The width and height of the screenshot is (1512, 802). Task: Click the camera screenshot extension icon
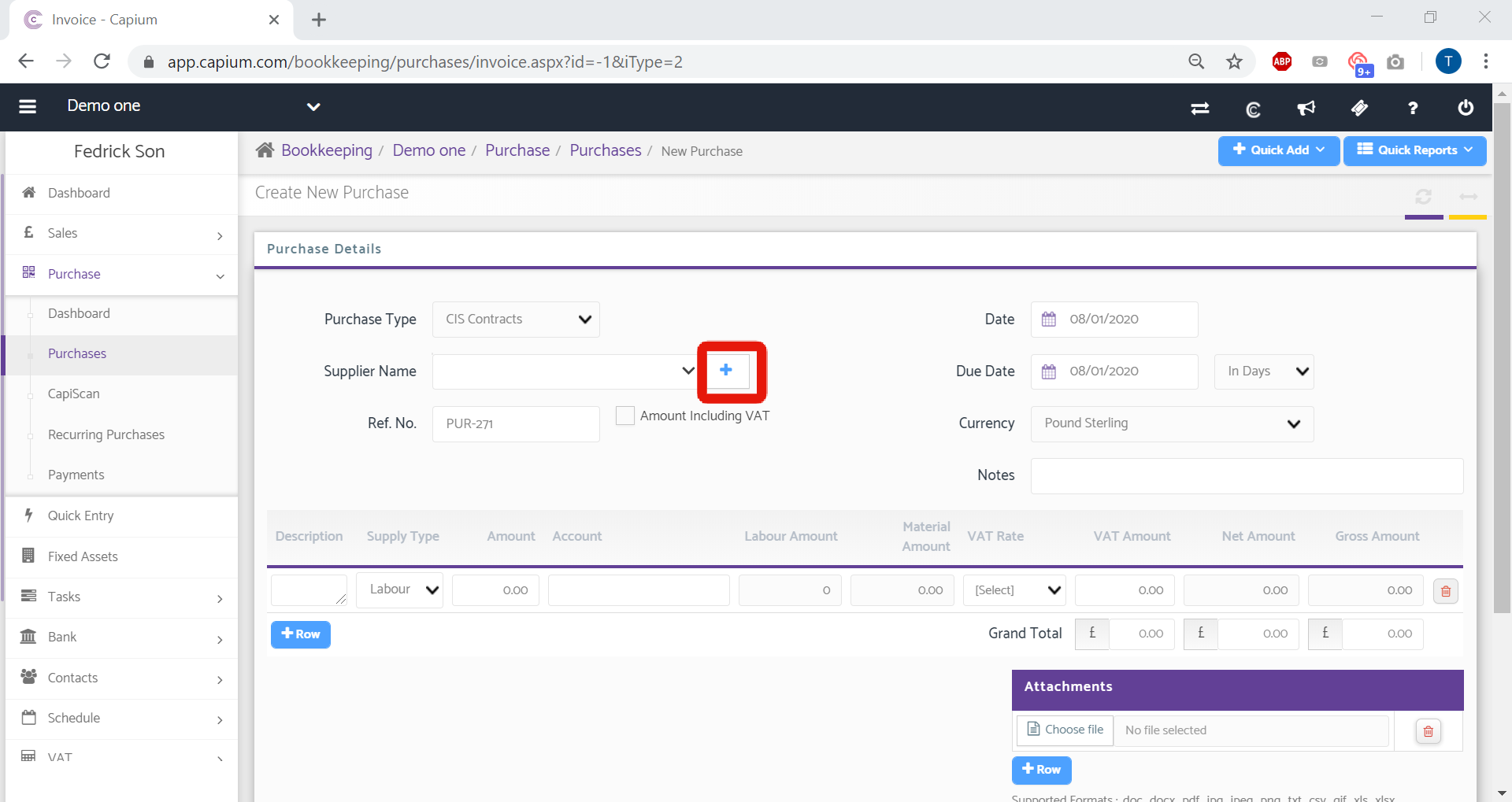pyautogui.click(x=1395, y=61)
